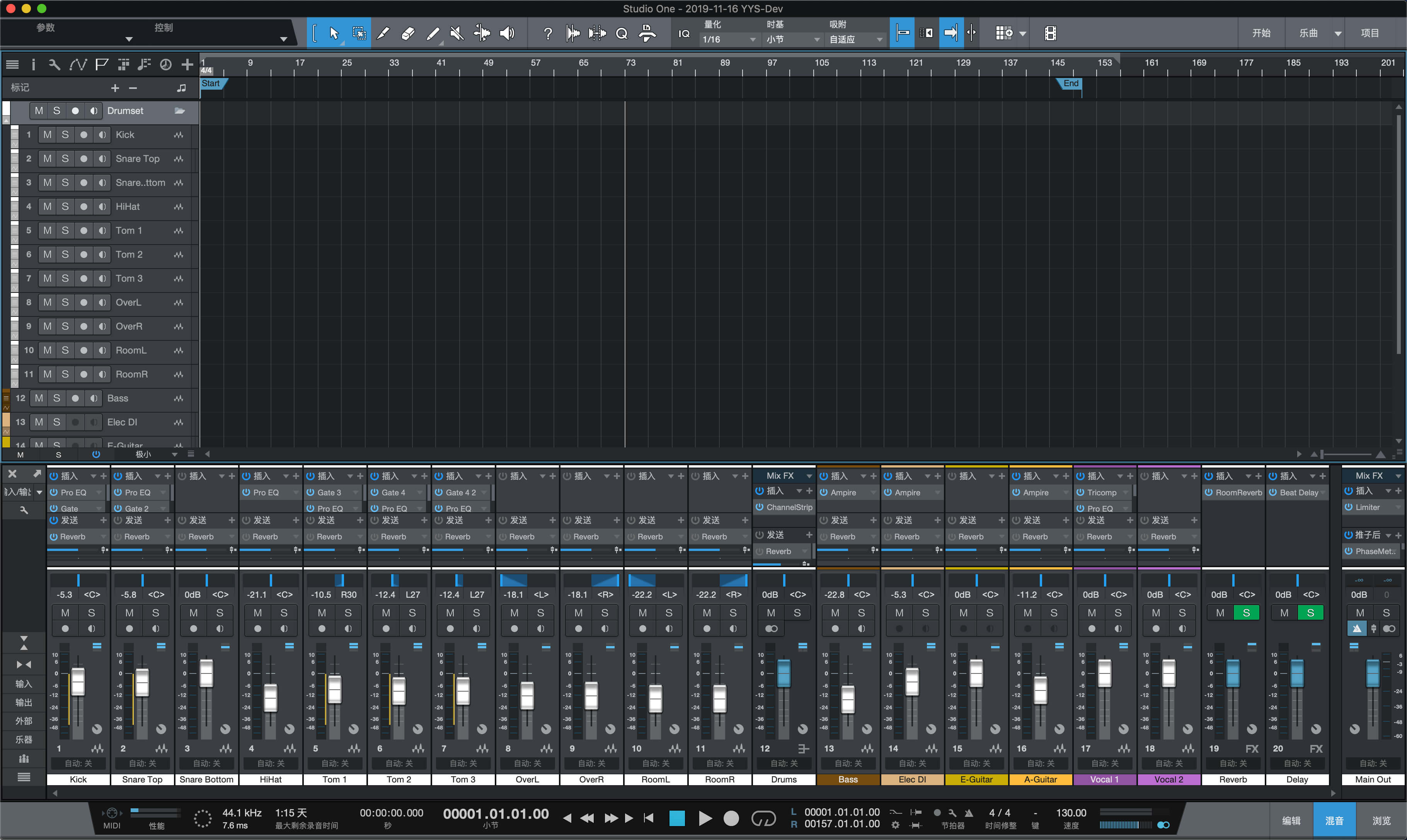Open the Snap adaptive dropdown
The height and width of the screenshot is (840, 1407).
point(855,39)
